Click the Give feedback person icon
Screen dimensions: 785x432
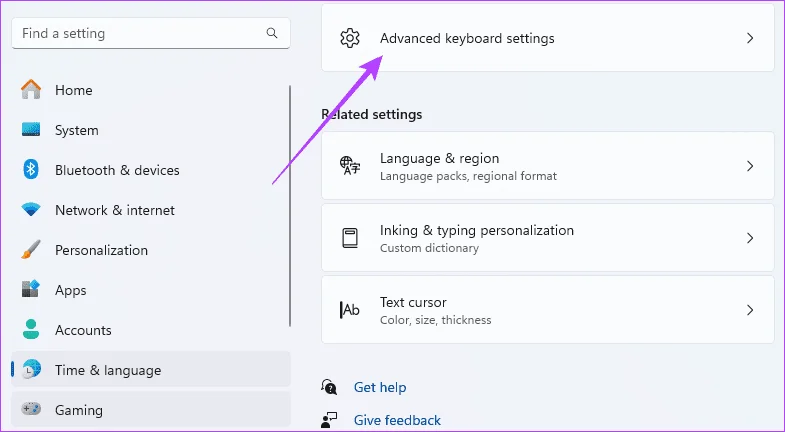point(329,420)
